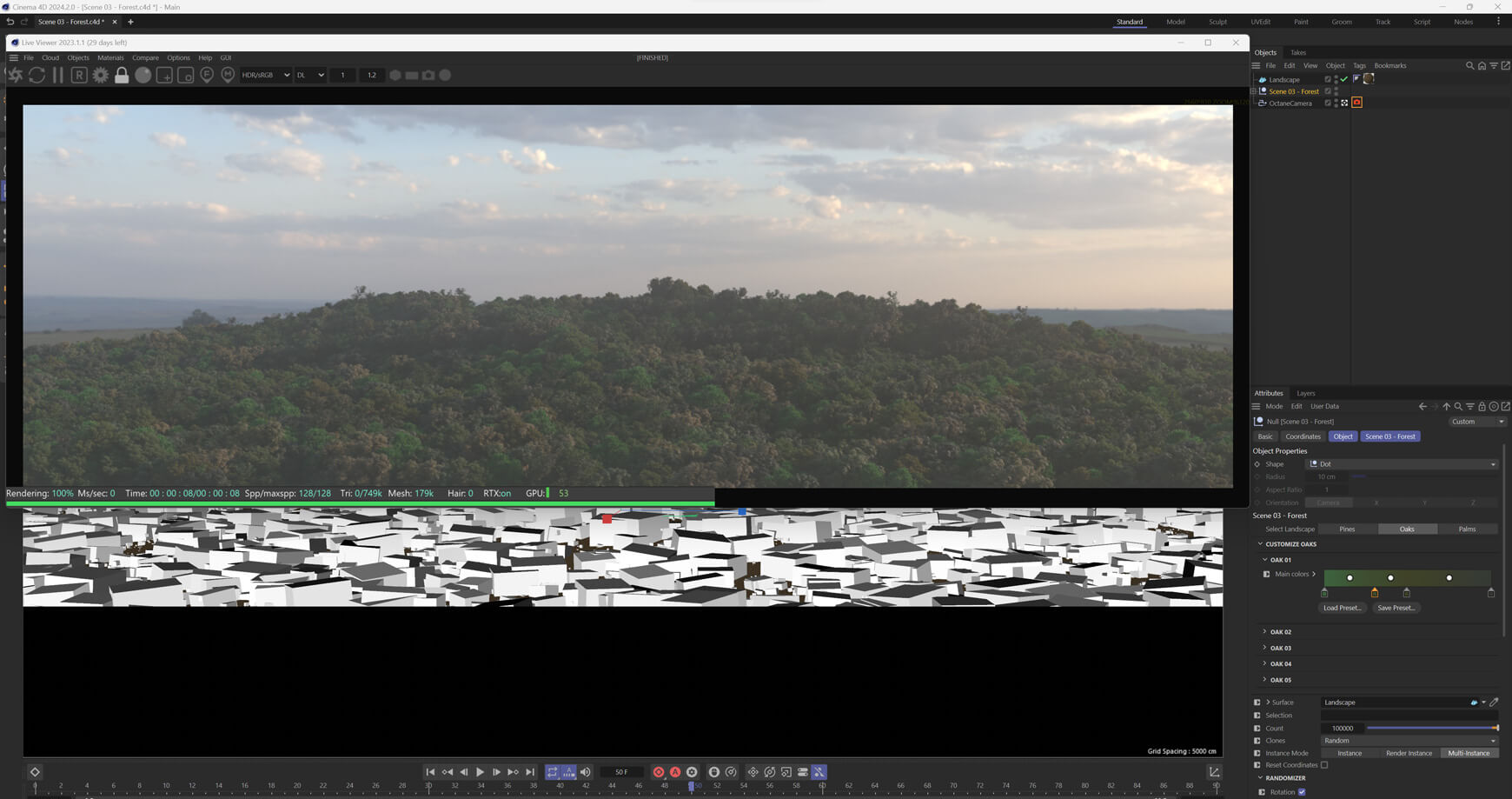Search in Objects manager

pos(1470,66)
